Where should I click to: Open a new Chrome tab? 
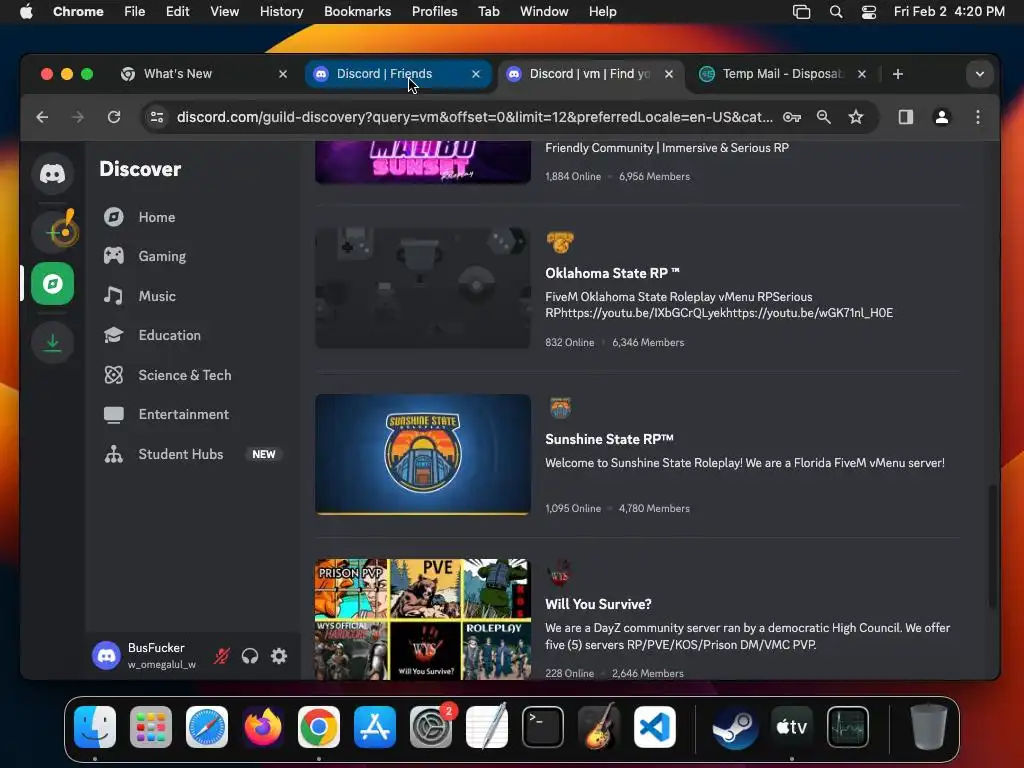click(897, 74)
